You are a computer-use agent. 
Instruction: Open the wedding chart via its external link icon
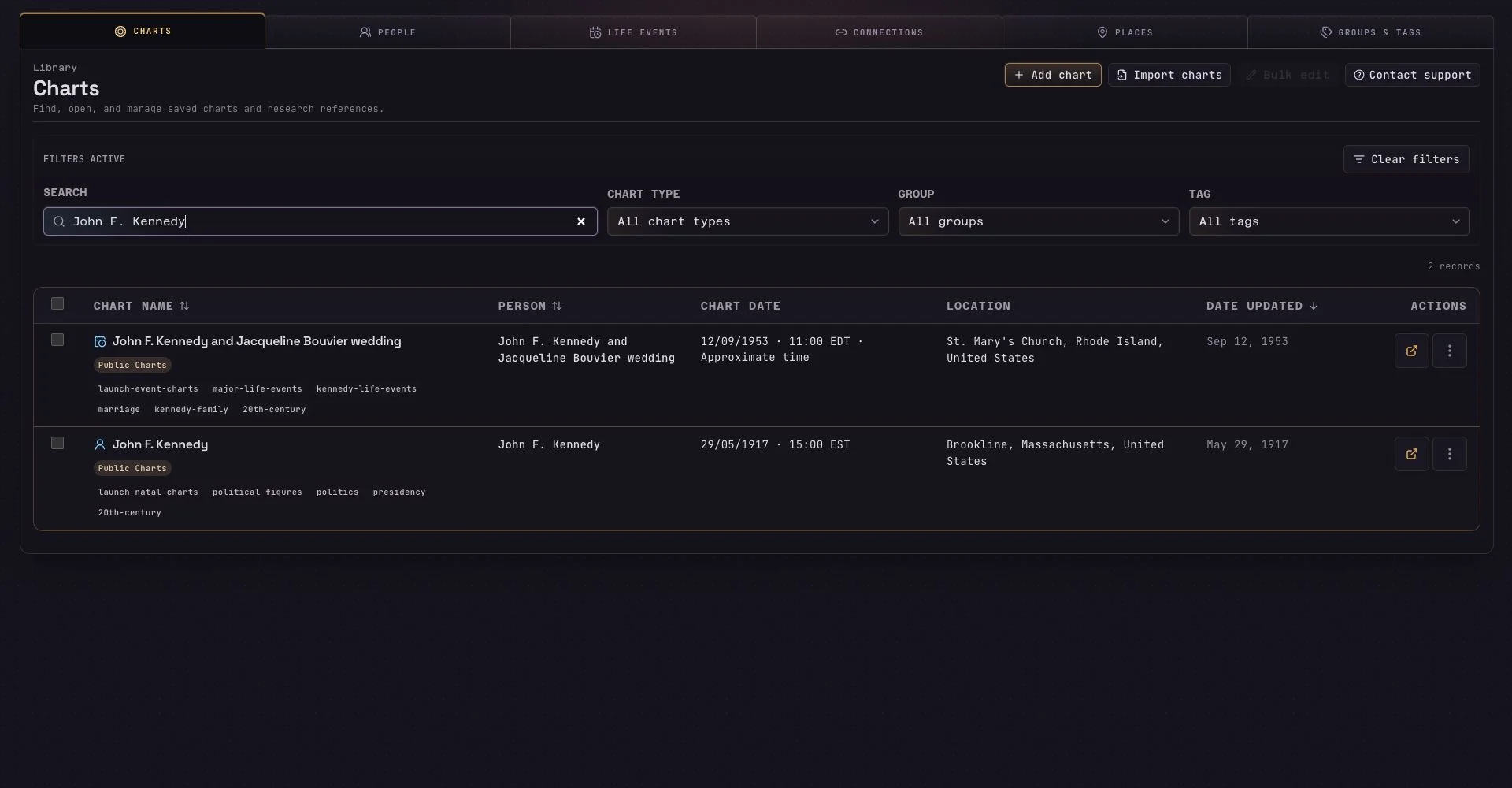1411,351
